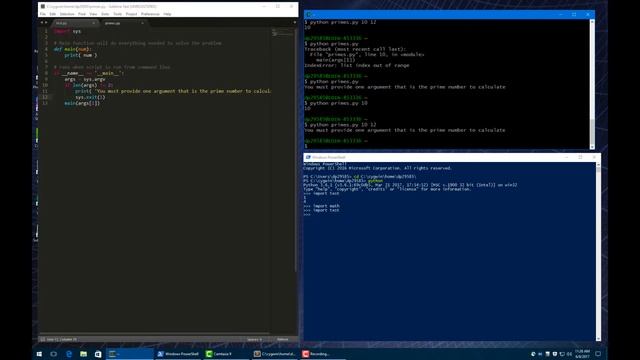Select the Recording... taskbar button
Image resolution: width=640 pixels, height=360 pixels.
(x=323, y=354)
